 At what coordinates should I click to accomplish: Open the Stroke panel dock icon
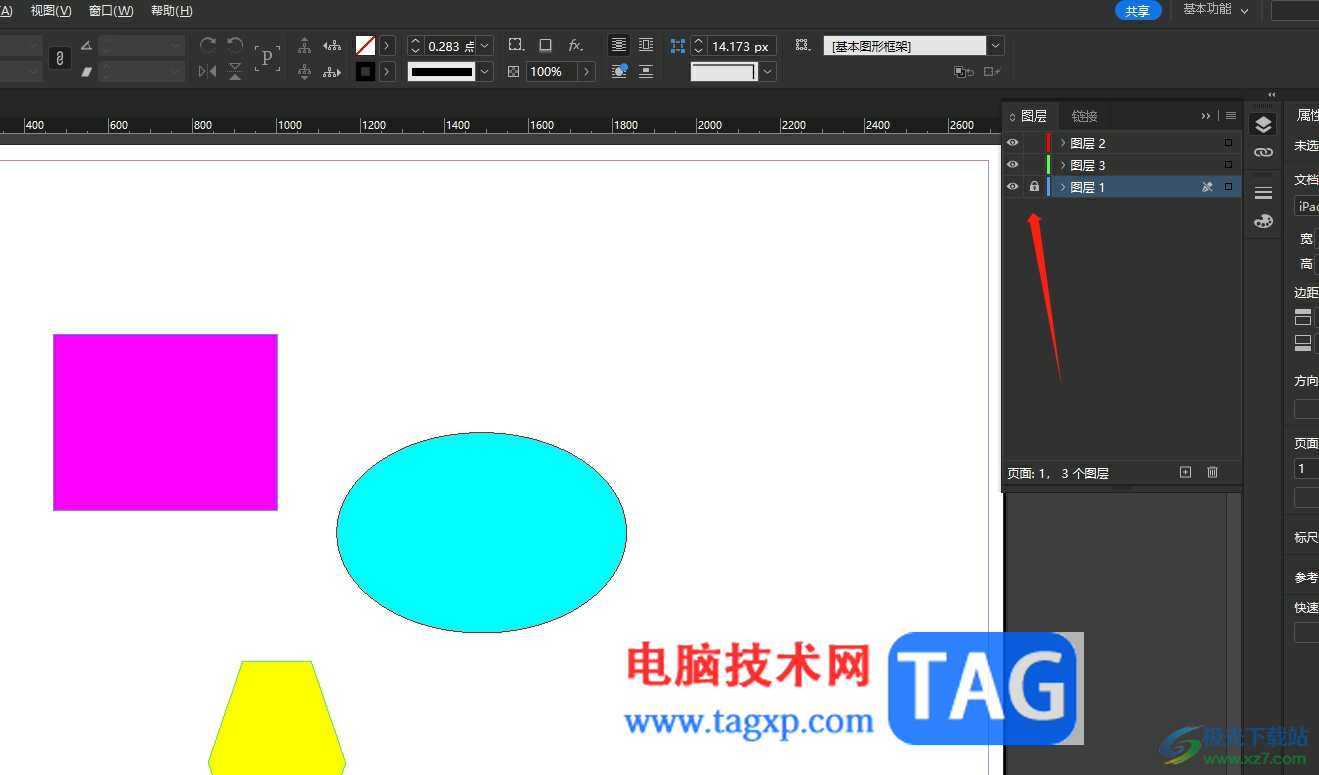pyautogui.click(x=1263, y=192)
